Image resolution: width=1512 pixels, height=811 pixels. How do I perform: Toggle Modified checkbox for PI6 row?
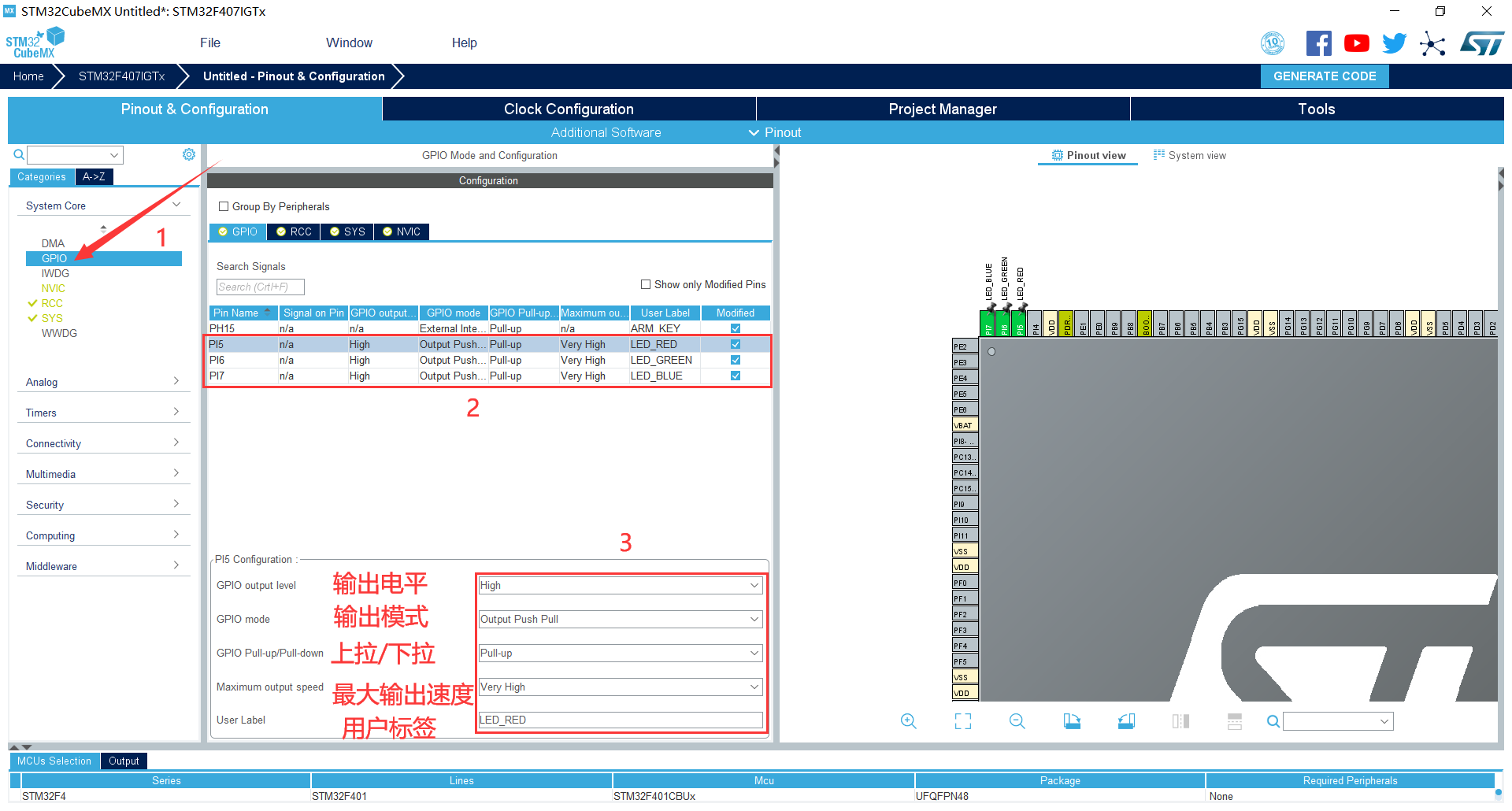[735, 360]
